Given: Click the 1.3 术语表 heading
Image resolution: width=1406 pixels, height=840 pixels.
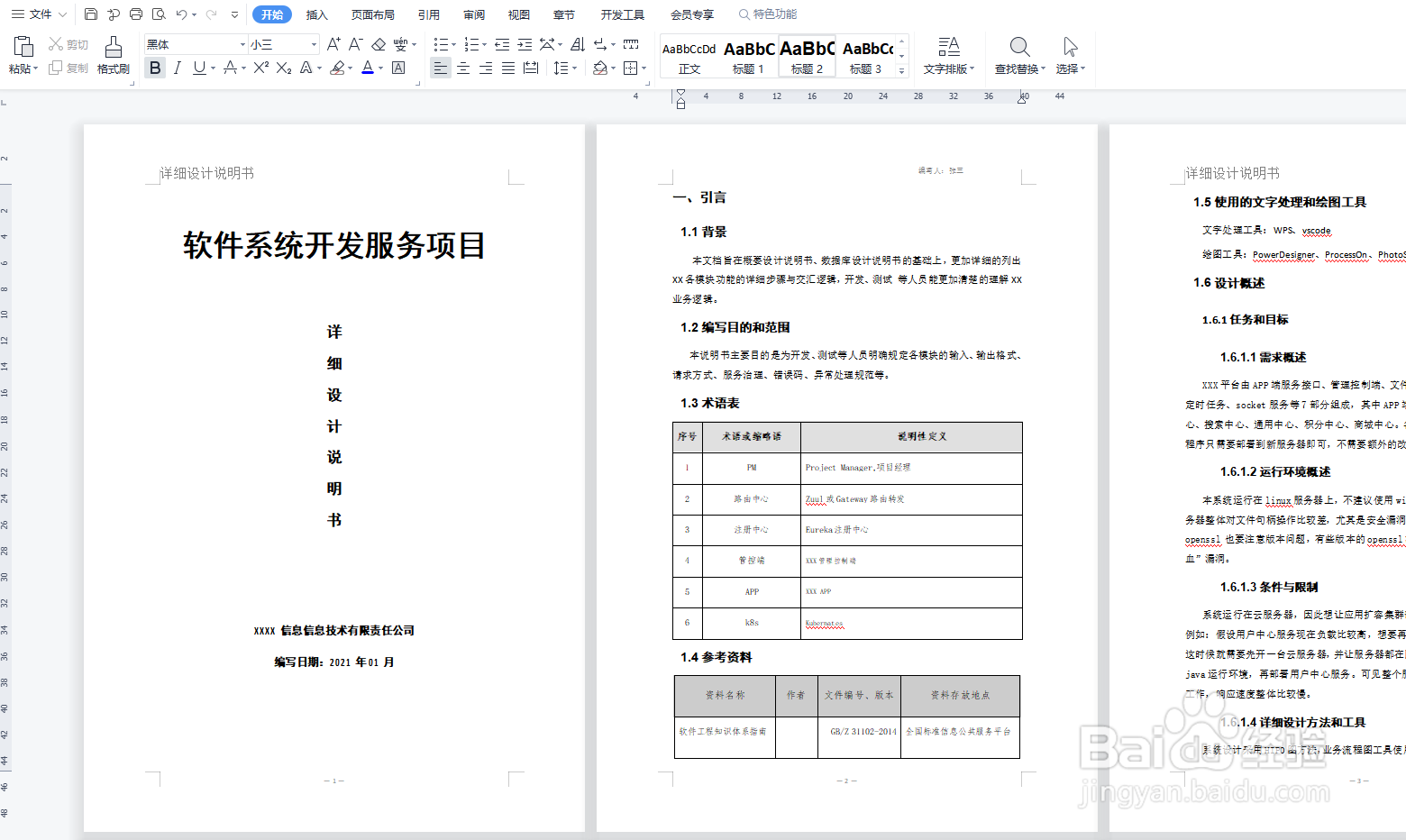Looking at the screenshot, I should [710, 403].
